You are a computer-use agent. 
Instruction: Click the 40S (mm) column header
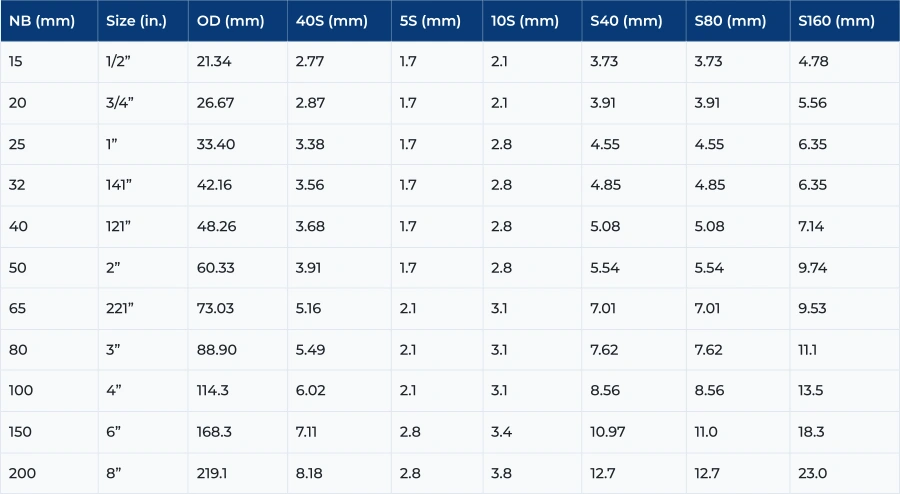coord(331,21)
